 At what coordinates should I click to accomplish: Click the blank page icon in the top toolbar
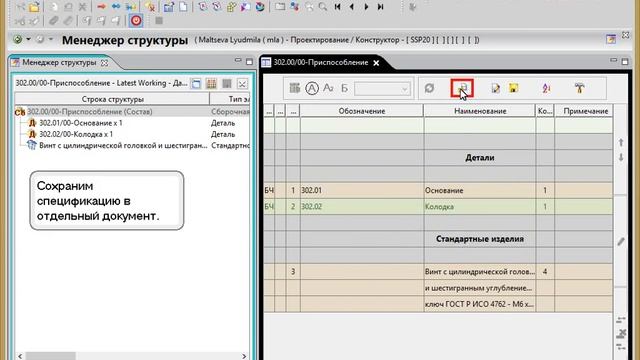click(x=183, y=7)
